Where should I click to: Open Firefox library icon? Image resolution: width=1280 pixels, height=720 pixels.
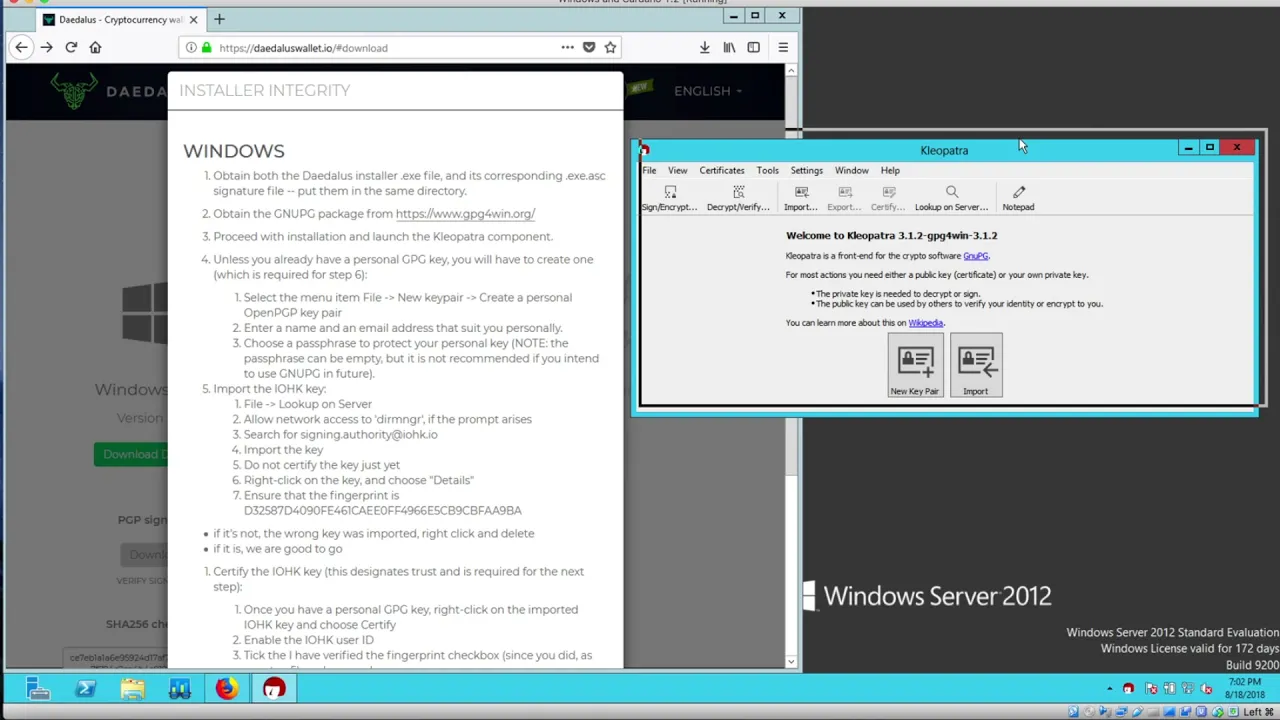click(x=729, y=47)
